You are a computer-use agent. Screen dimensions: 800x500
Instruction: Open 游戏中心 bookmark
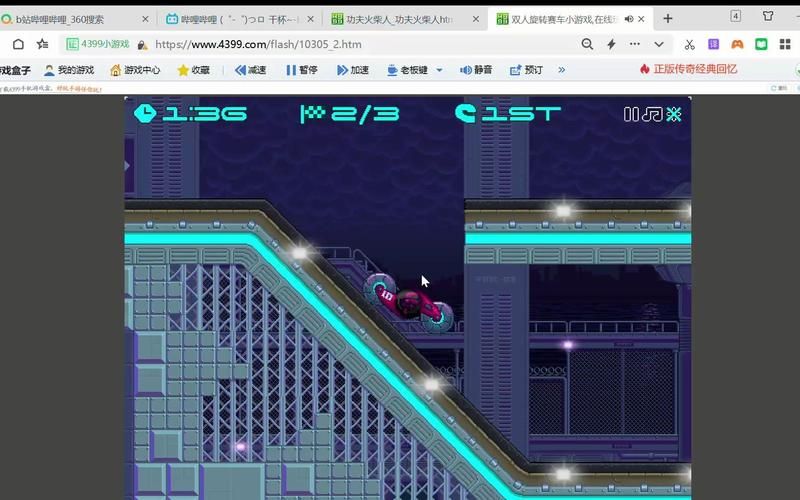click(135, 70)
